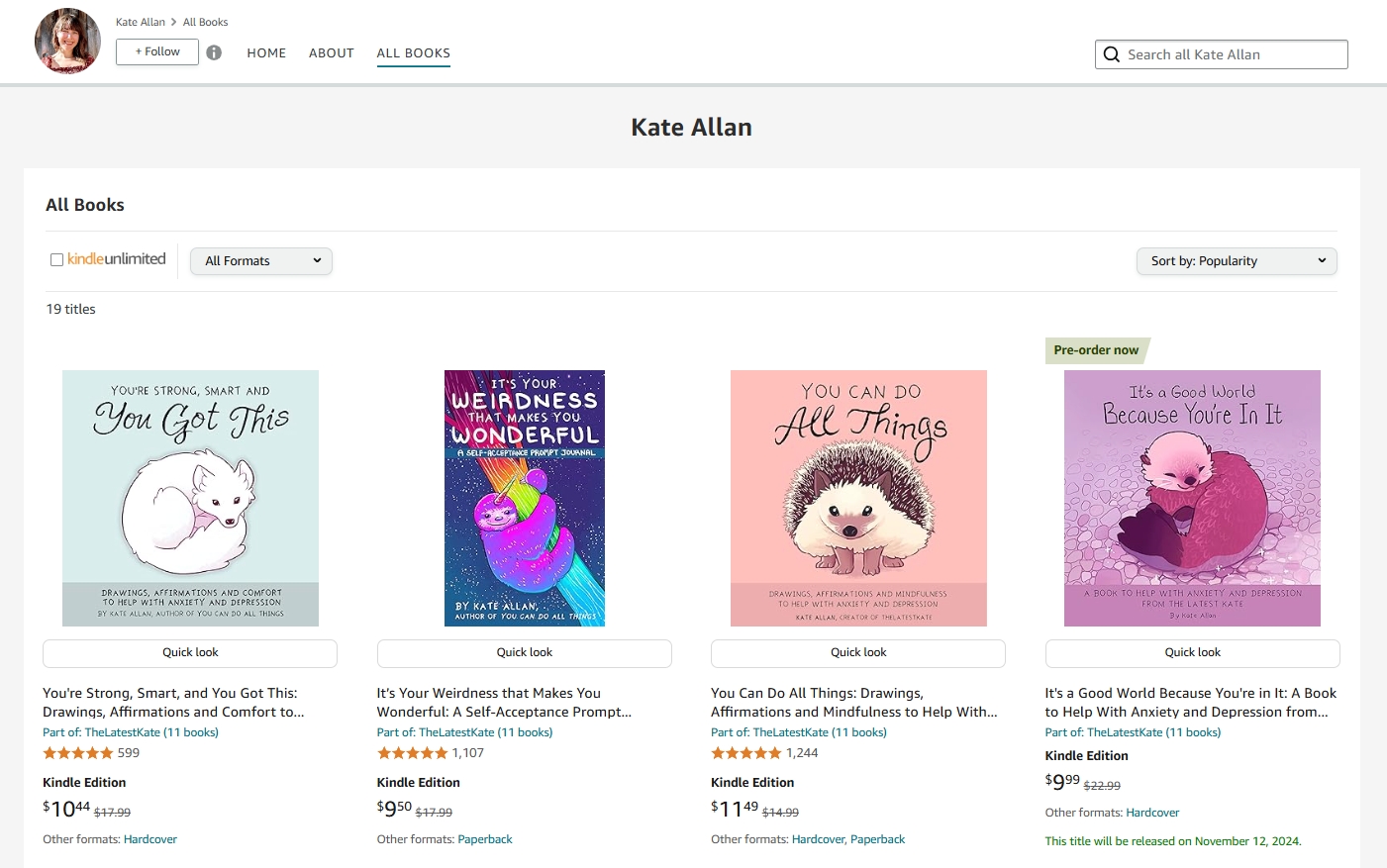
Task: Quick look at It's a Good World book
Action: 1193,653
